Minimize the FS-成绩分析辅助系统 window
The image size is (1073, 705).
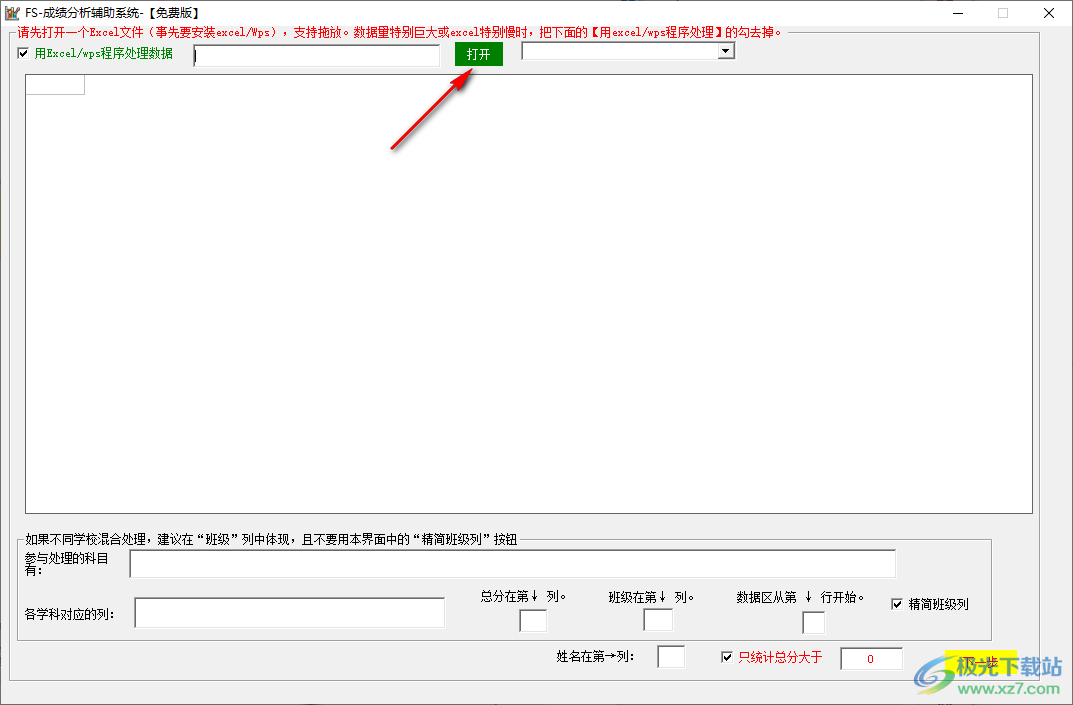[x=958, y=12]
